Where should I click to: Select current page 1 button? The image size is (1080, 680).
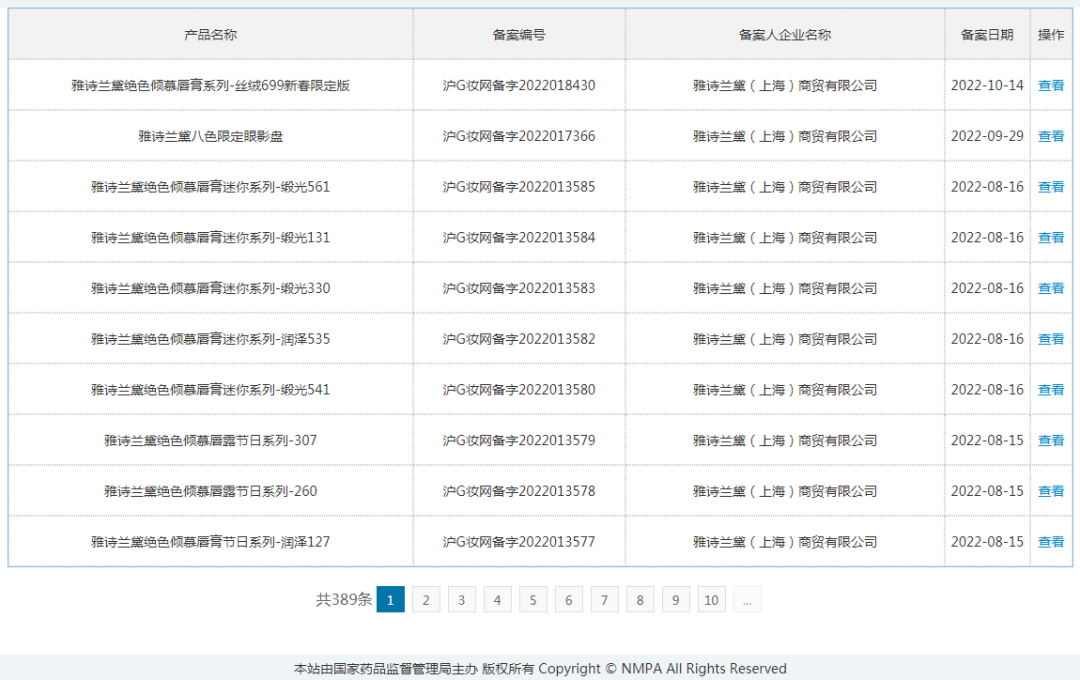(391, 599)
